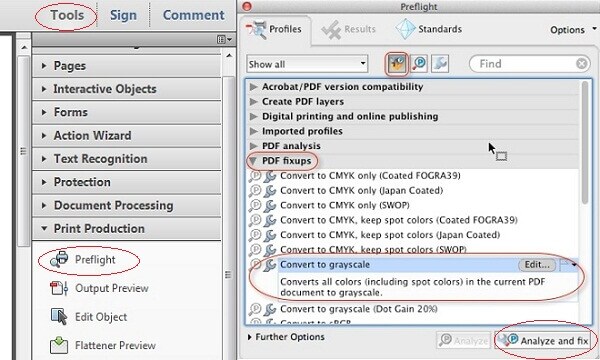The image size is (600, 360).
Task: Expand the PDF analysis group
Action: [x=253, y=146]
